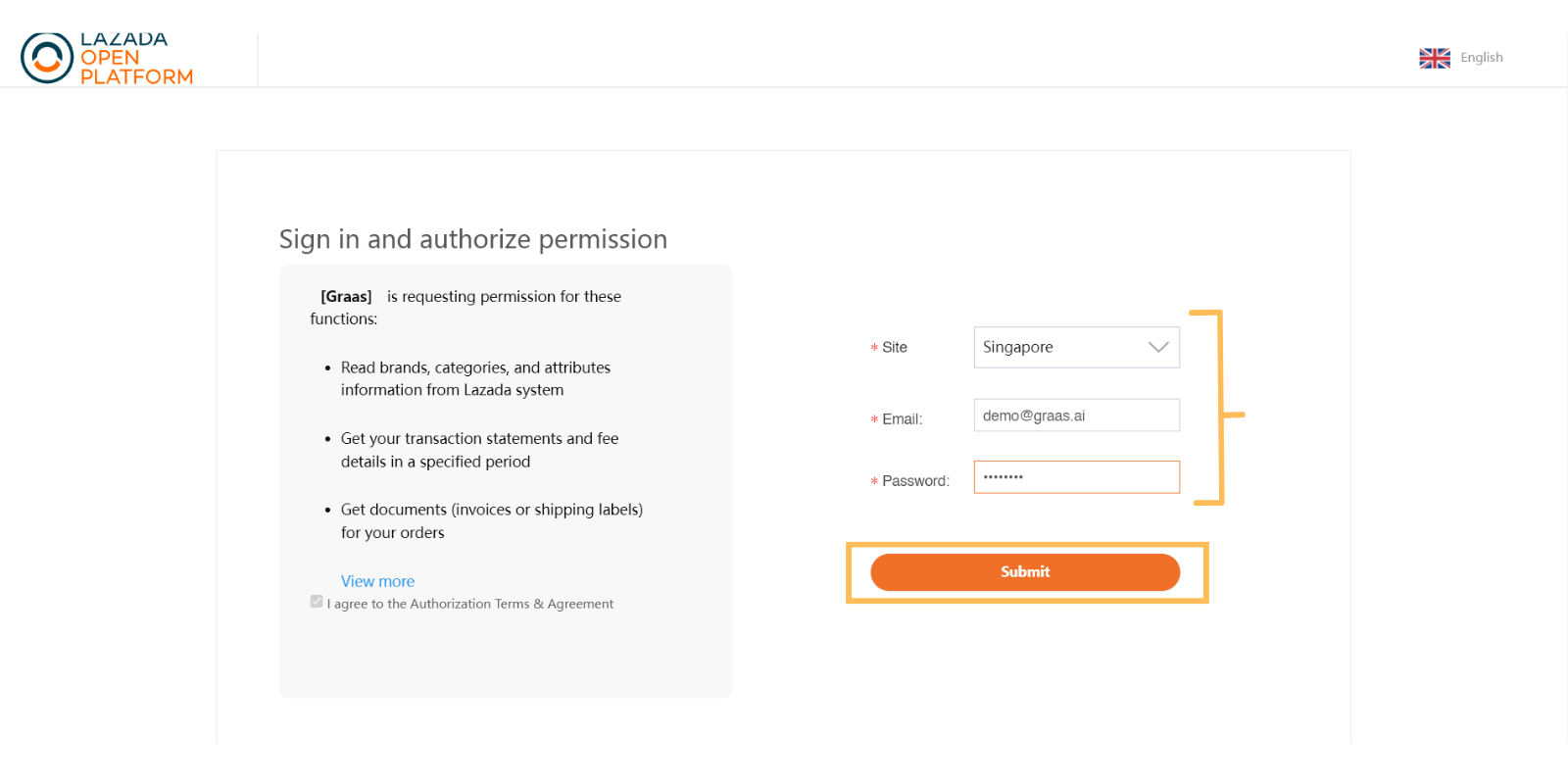Click the 'I agree to the Authorization Terms' label
The width and height of the screenshot is (1568, 784).
[x=470, y=604]
